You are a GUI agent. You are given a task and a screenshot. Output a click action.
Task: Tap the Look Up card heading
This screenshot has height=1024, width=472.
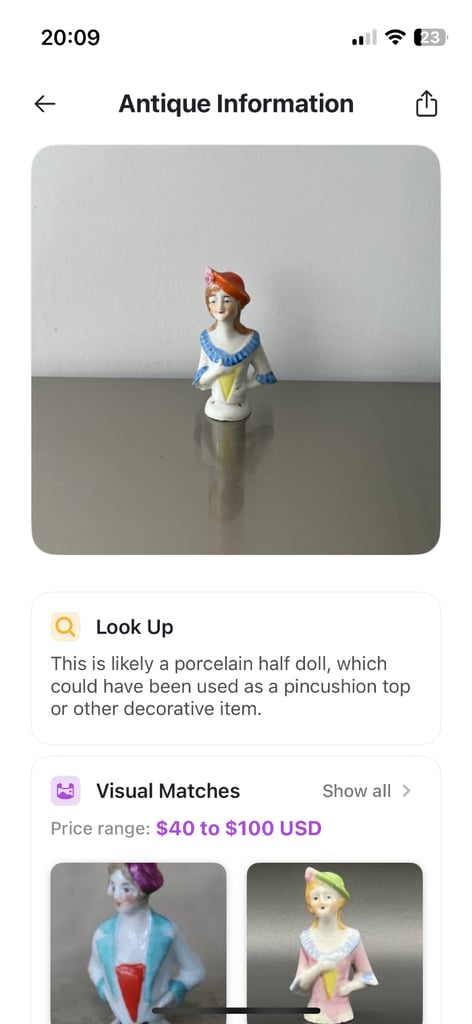(x=134, y=627)
